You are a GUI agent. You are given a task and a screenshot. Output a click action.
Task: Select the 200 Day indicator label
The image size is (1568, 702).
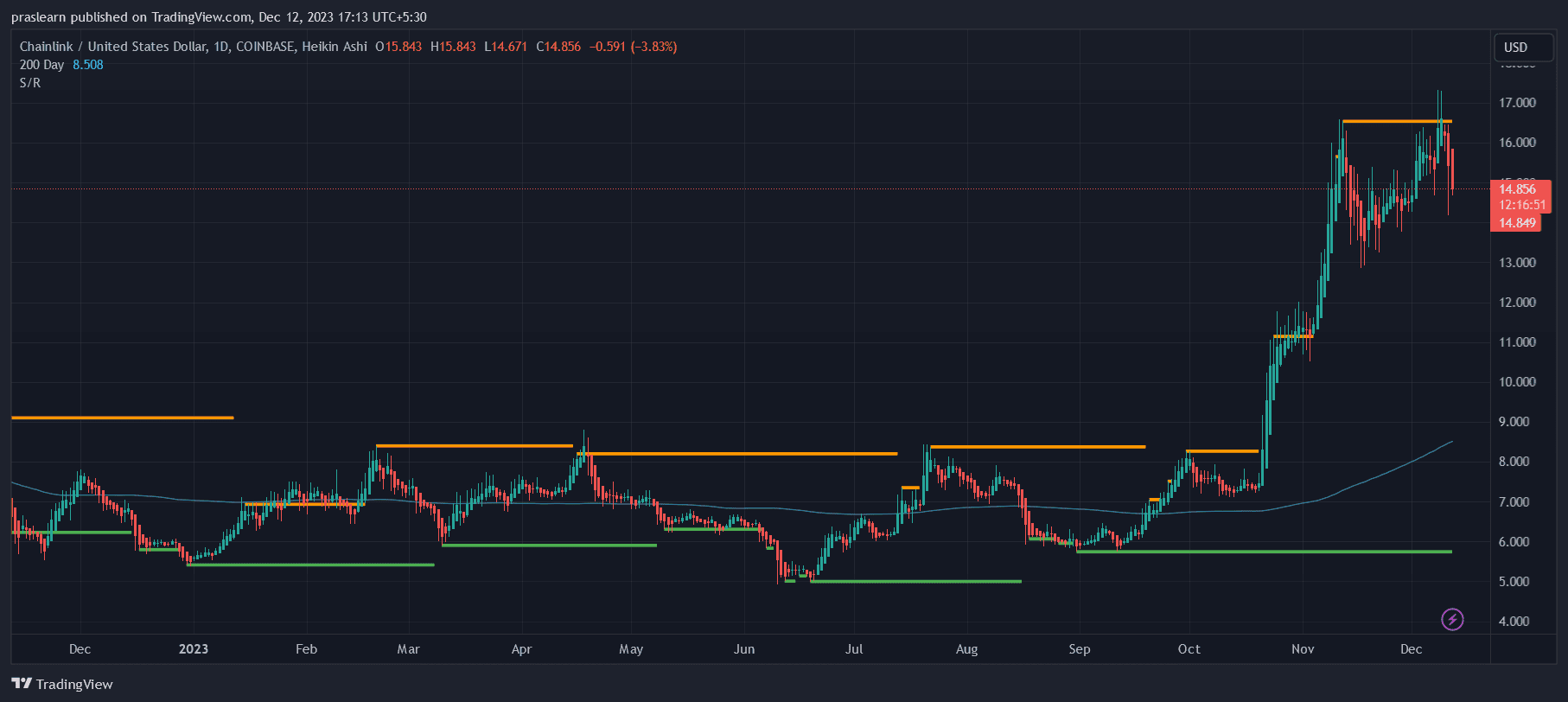pos(41,65)
